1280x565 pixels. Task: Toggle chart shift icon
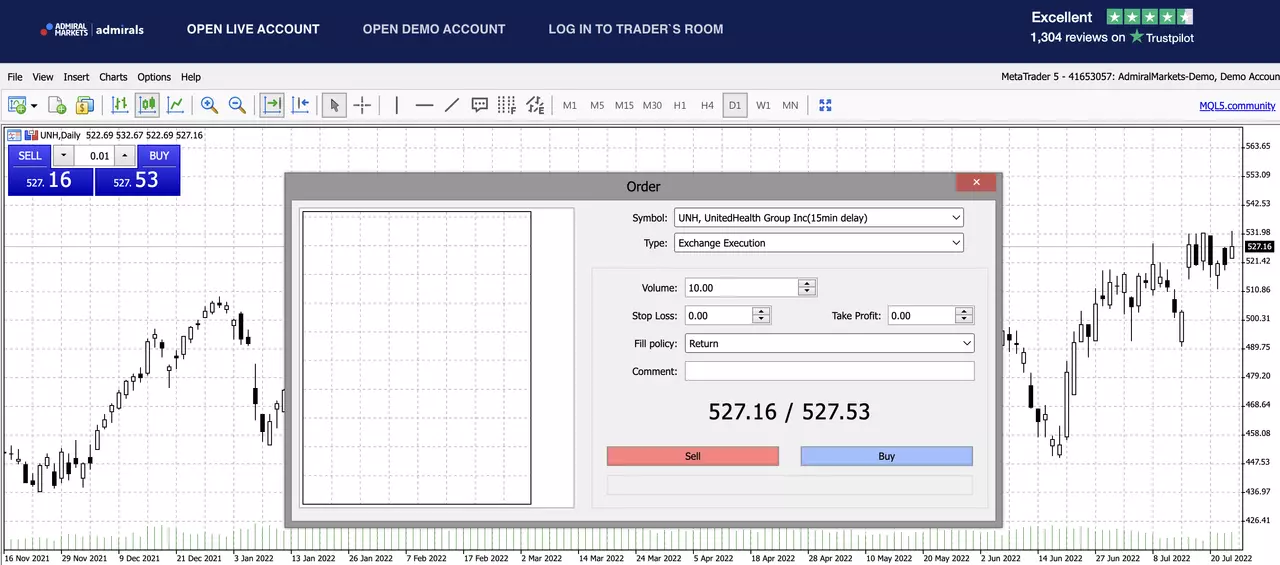coord(300,104)
